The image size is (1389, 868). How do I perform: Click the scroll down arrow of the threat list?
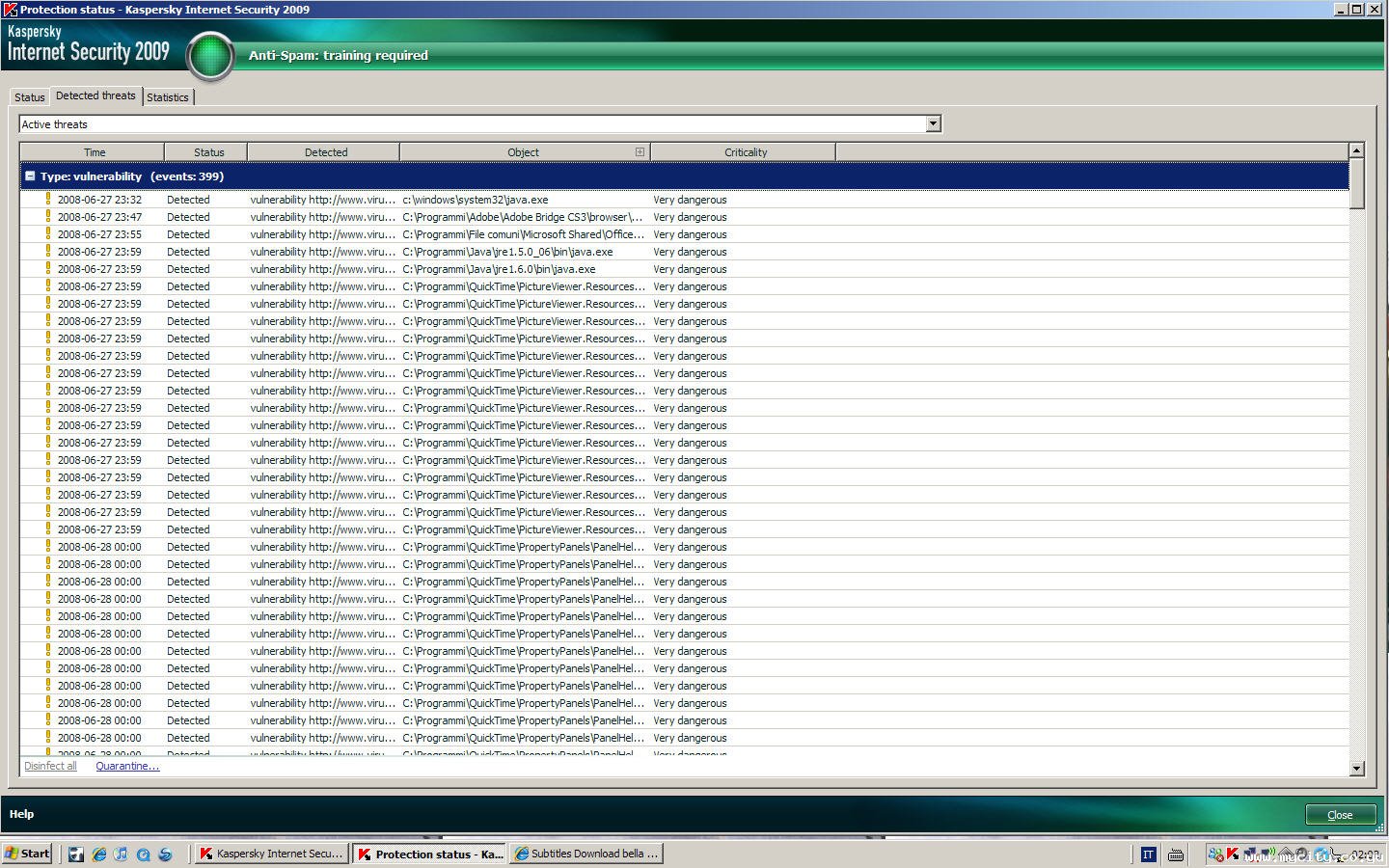coord(1357,769)
